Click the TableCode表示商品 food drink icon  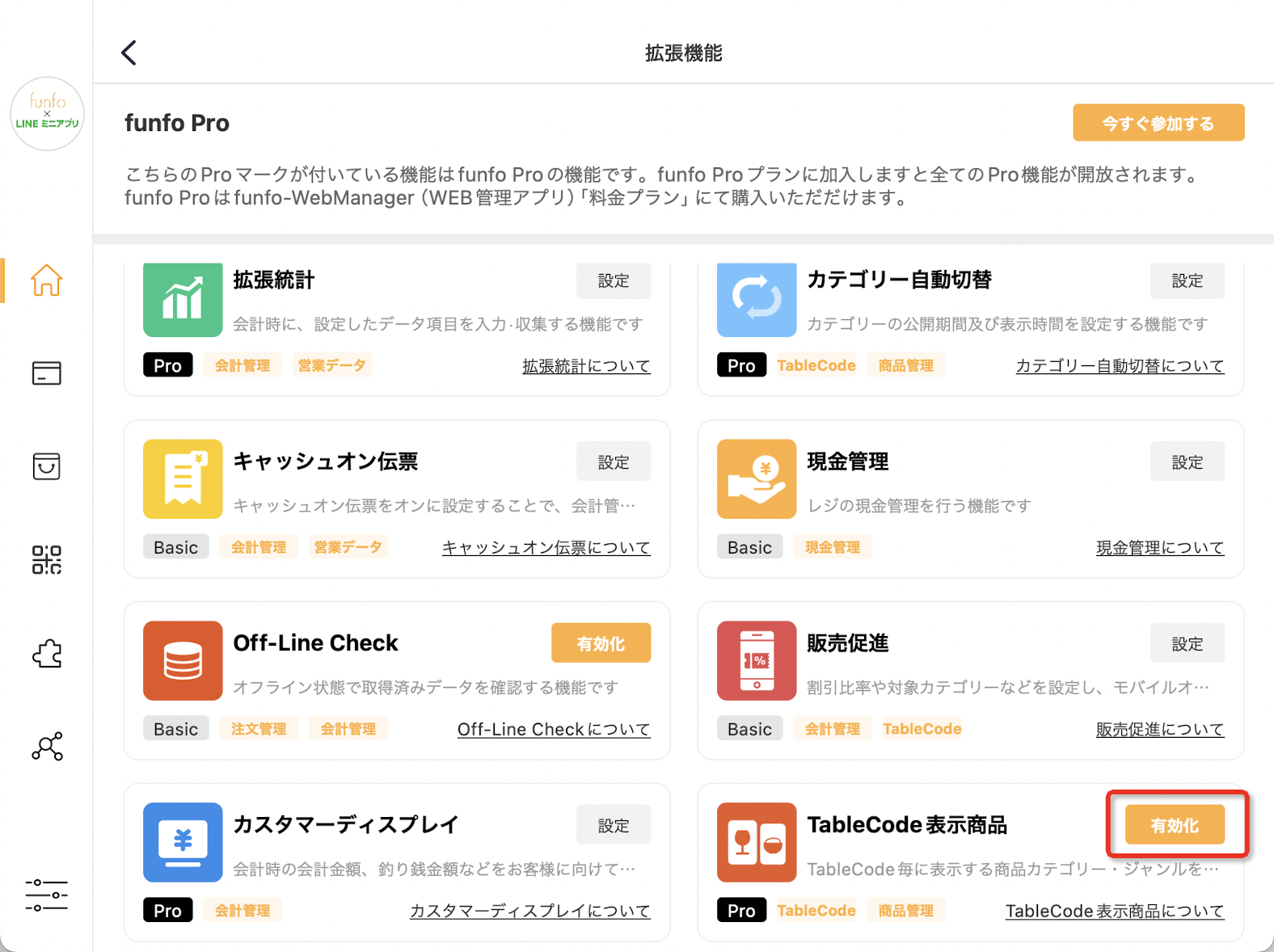pyautogui.click(x=757, y=842)
